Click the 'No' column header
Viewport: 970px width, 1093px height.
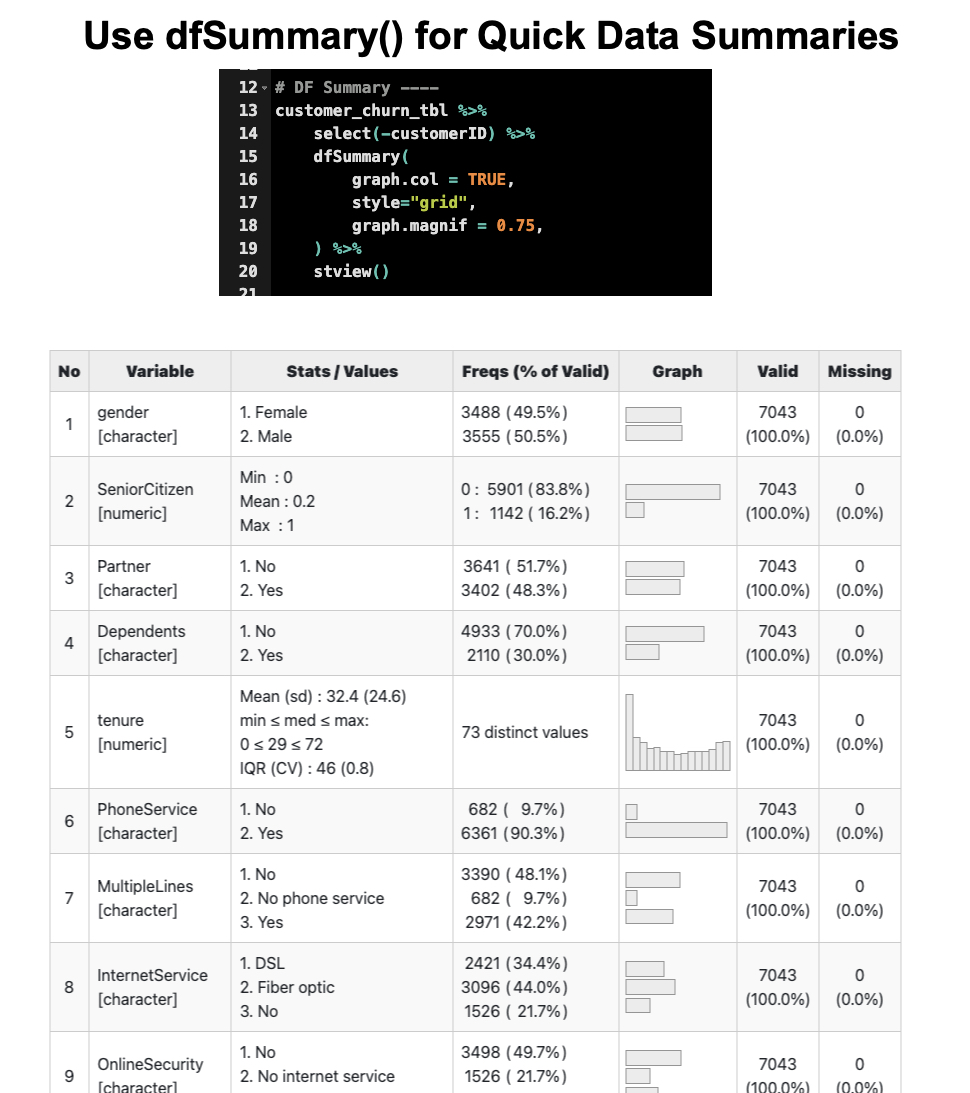click(69, 372)
